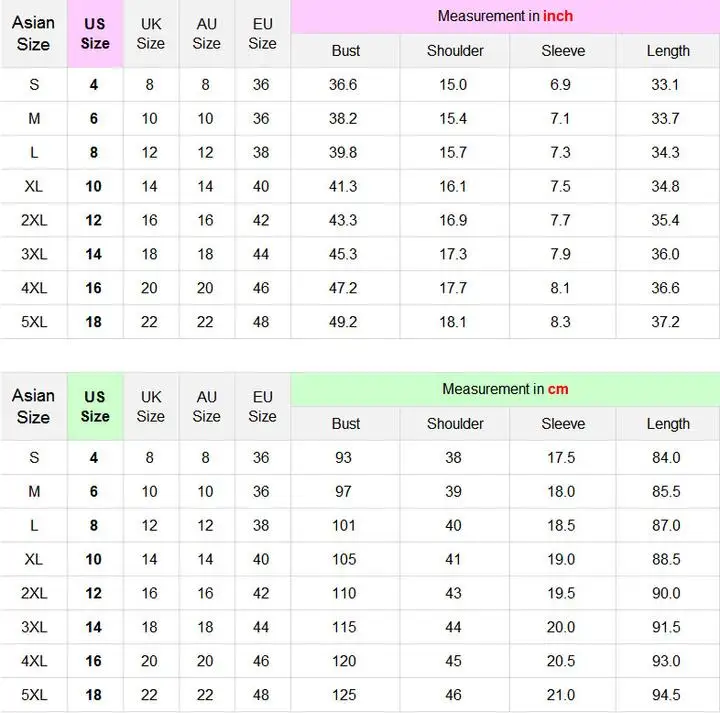Click the EU Size header in bottom table
The image size is (720, 713).
[x=263, y=407]
